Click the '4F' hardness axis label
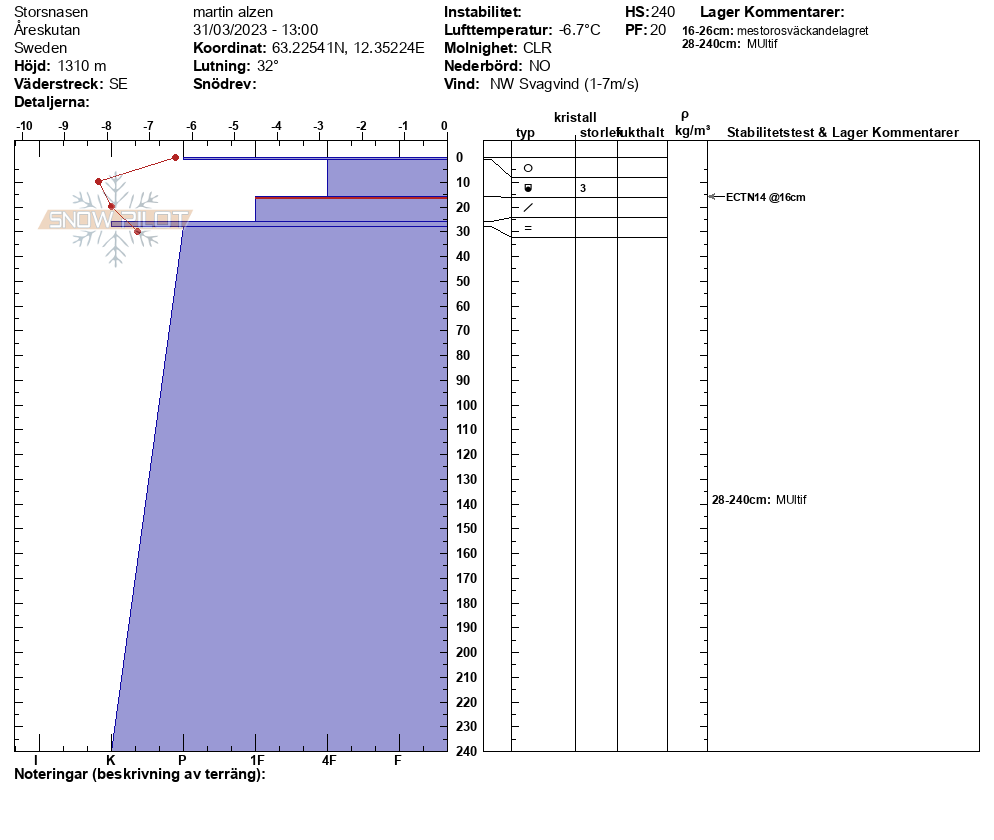994x840 pixels. (328, 760)
